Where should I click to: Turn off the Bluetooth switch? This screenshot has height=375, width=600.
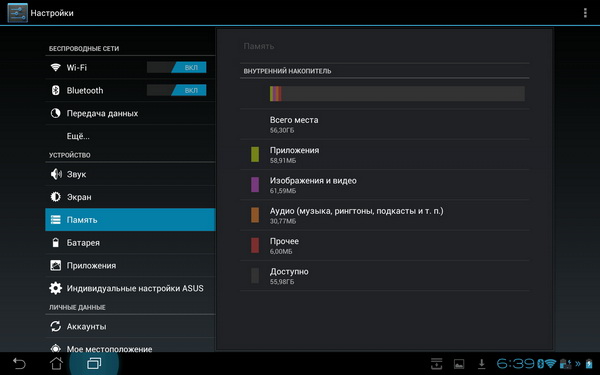tap(176, 90)
